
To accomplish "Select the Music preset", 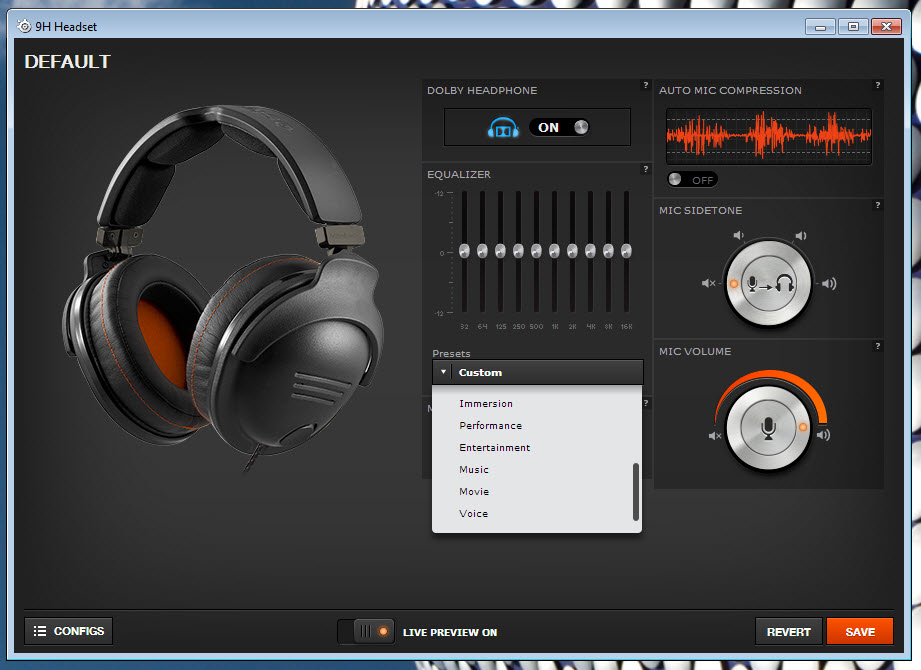I will tap(474, 470).
